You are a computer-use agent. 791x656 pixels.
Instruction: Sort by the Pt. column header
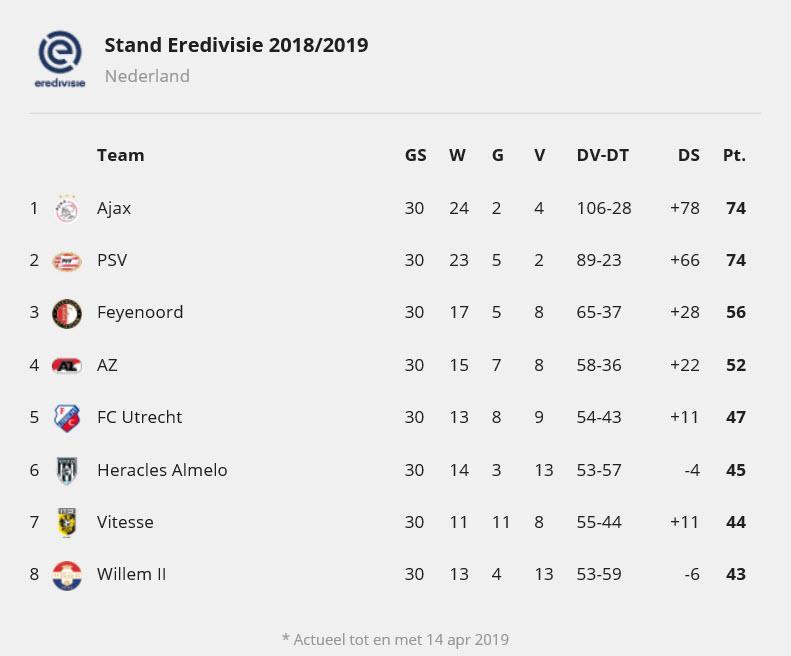[x=734, y=155]
